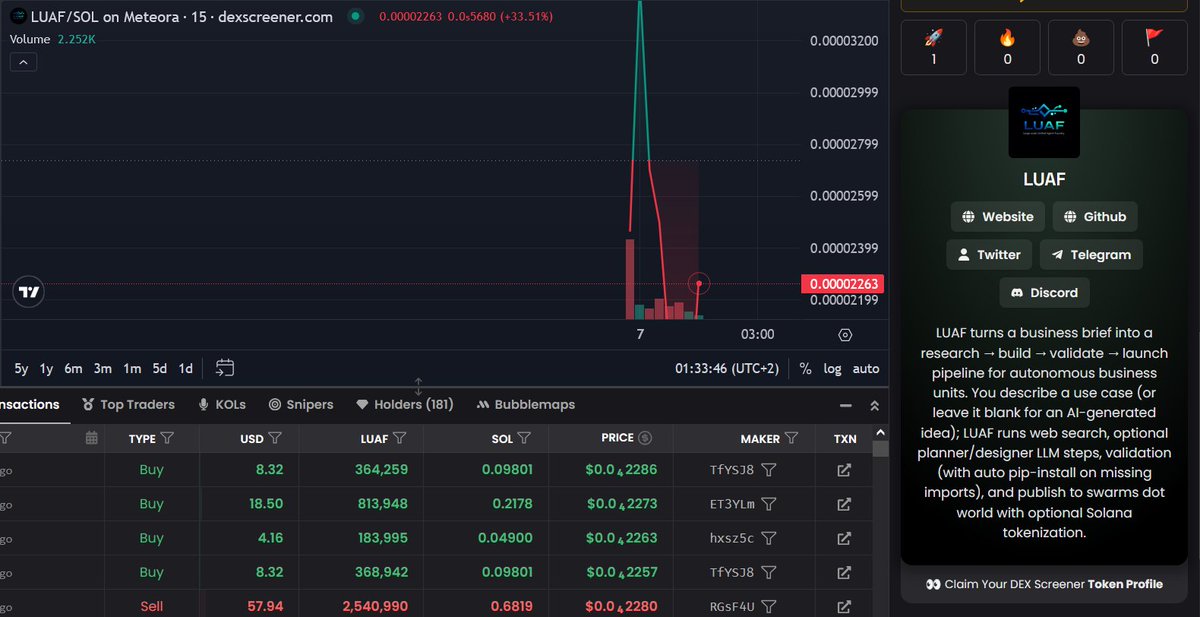Filter transactions by USD column

(x=275, y=438)
